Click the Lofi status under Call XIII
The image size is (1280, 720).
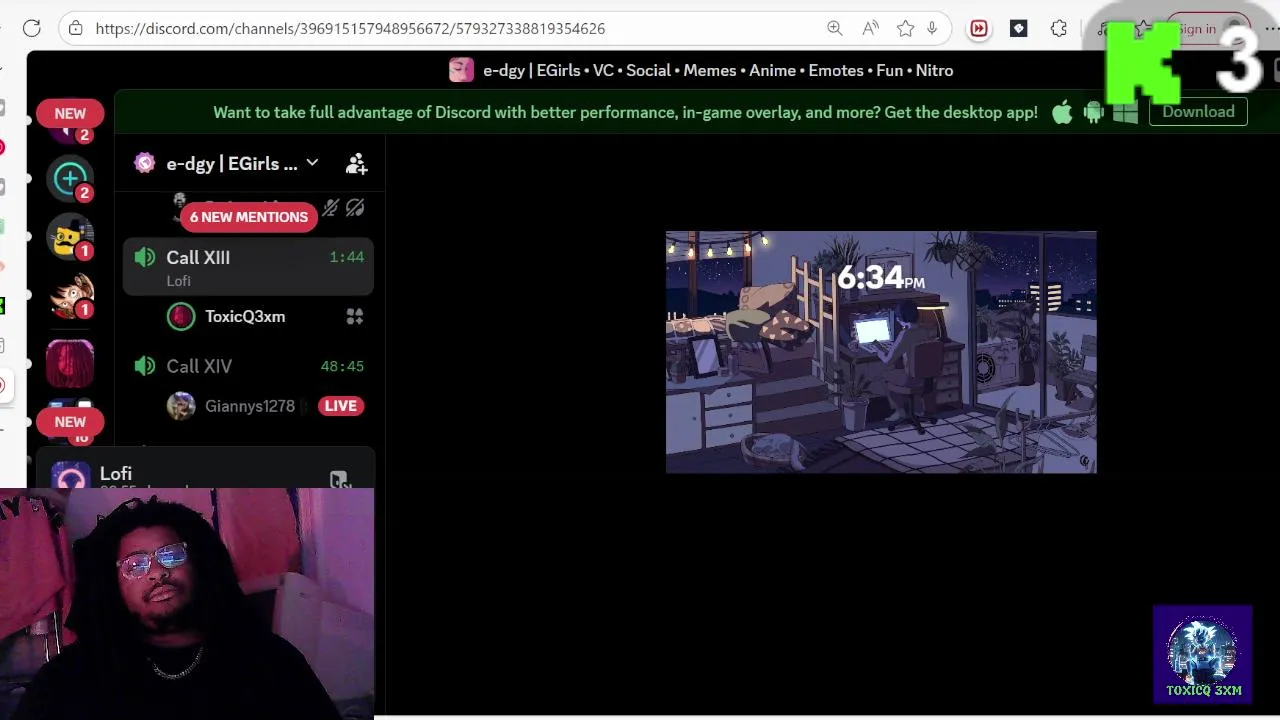(178, 281)
